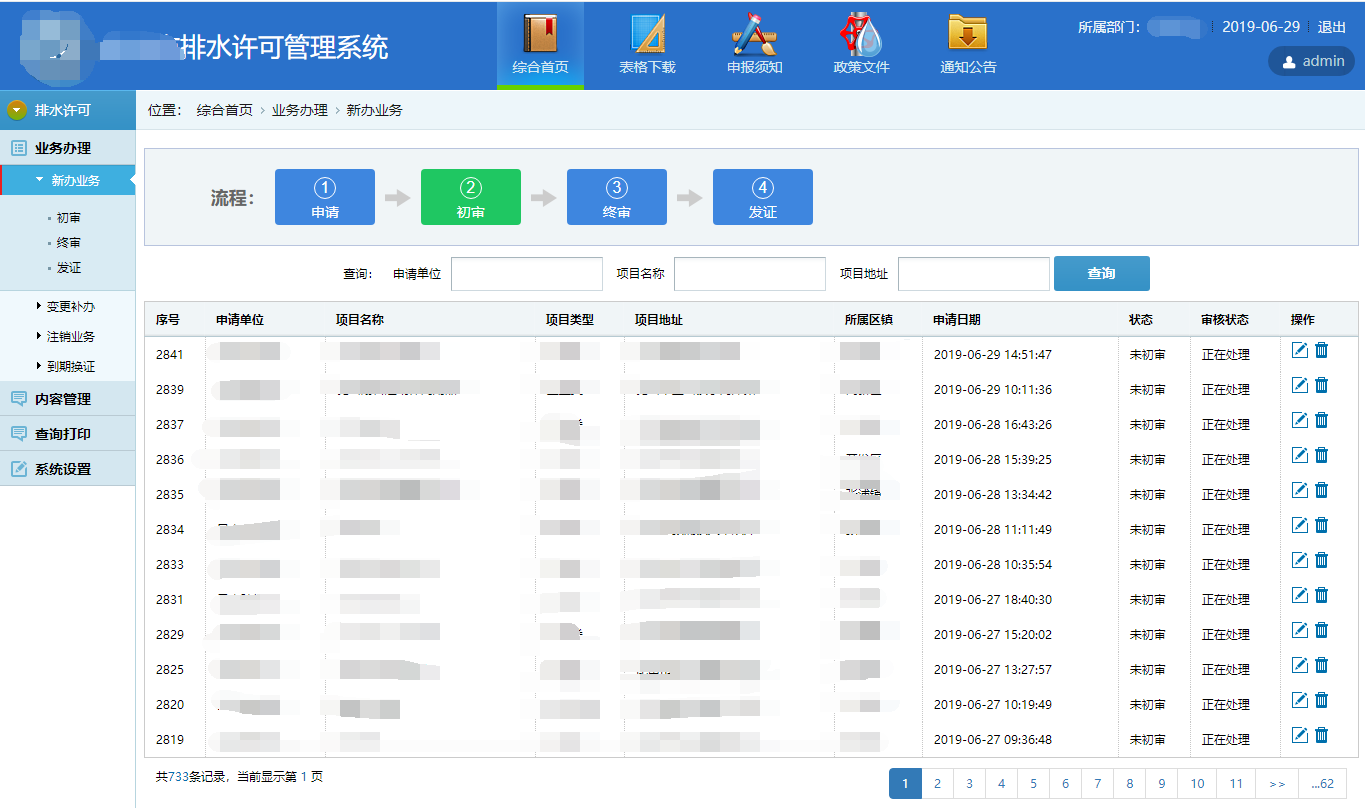The width and height of the screenshot is (1365, 808).
Task: Click the 查询 search button
Action: coord(1101,274)
